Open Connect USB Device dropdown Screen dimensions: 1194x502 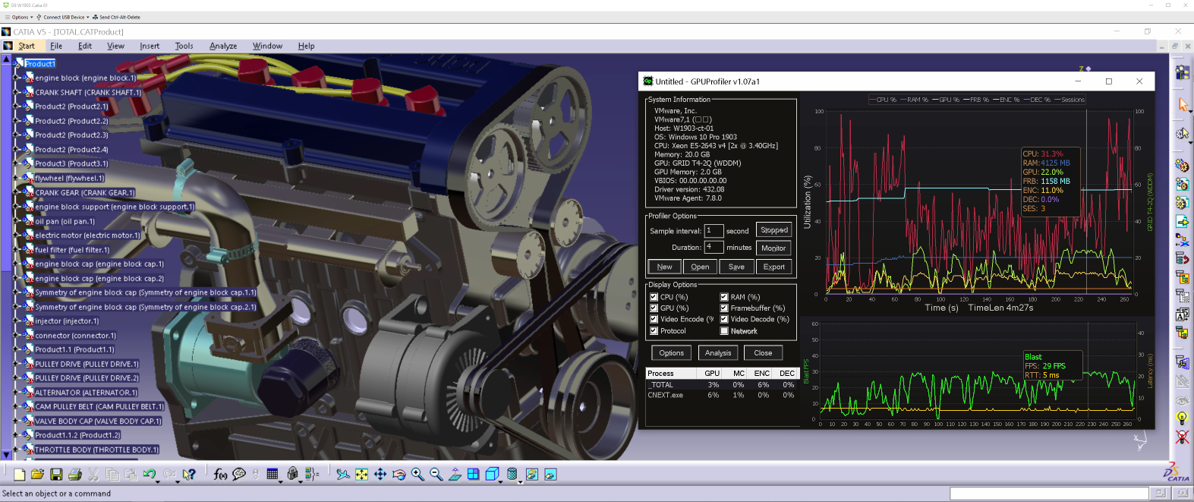click(x=64, y=17)
